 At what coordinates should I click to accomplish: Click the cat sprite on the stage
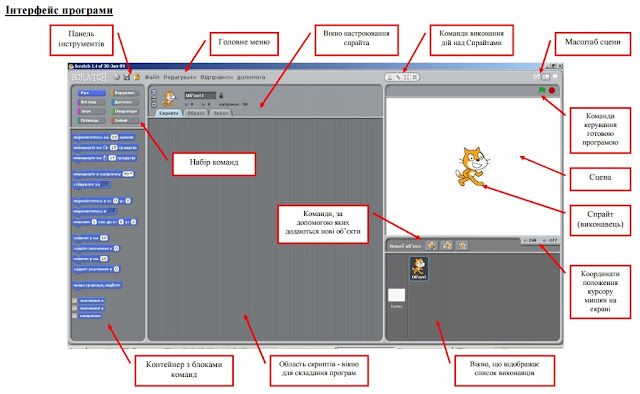click(472, 167)
